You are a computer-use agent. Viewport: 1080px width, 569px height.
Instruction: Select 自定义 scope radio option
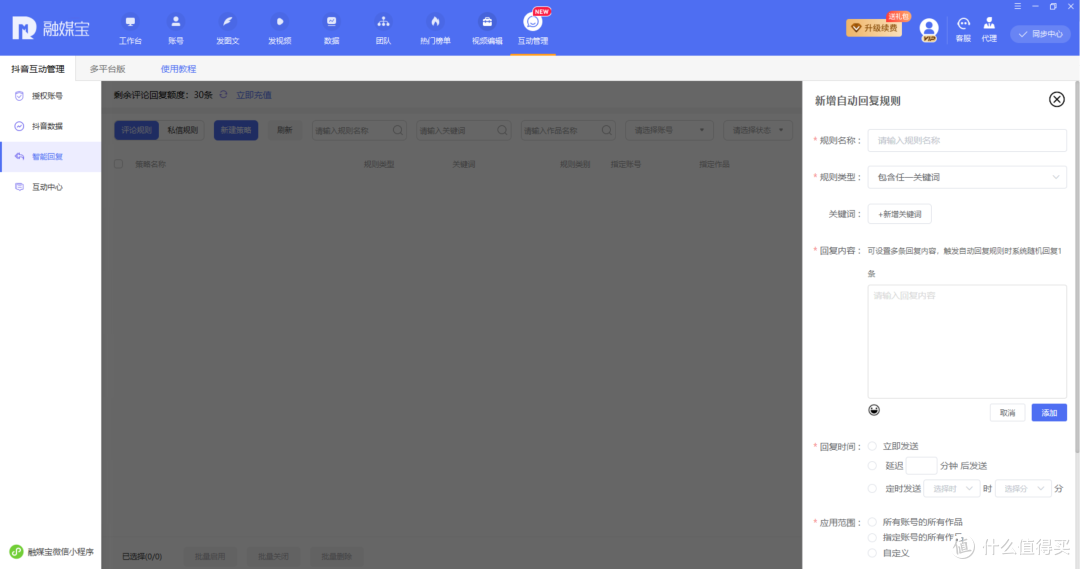(x=872, y=553)
